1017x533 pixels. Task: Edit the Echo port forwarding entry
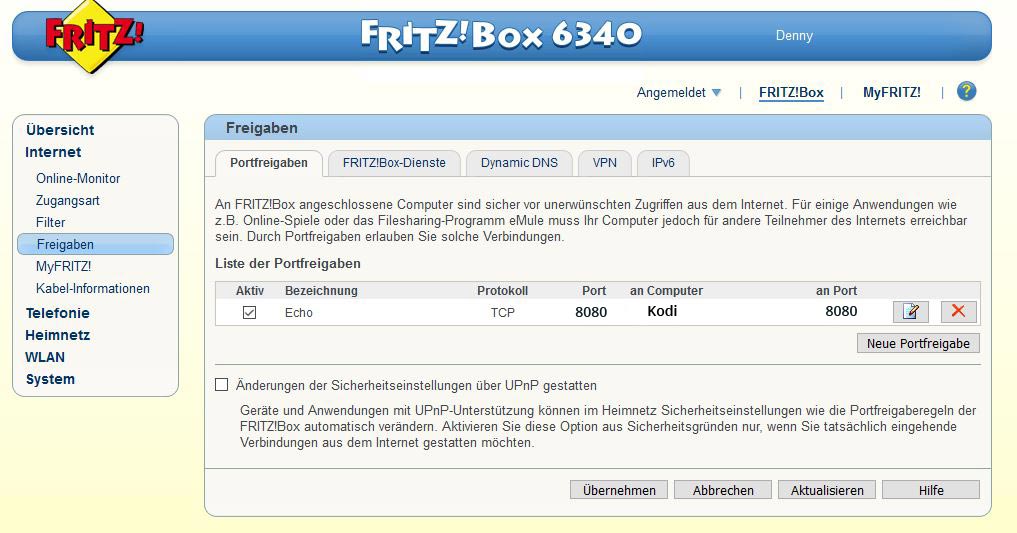pyautogui.click(x=911, y=312)
